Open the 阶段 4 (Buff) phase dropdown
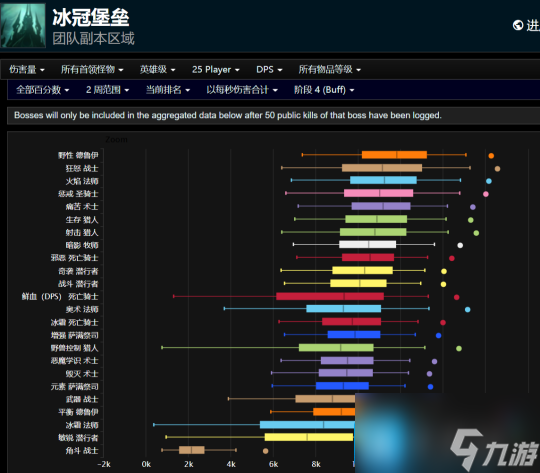 324,90
